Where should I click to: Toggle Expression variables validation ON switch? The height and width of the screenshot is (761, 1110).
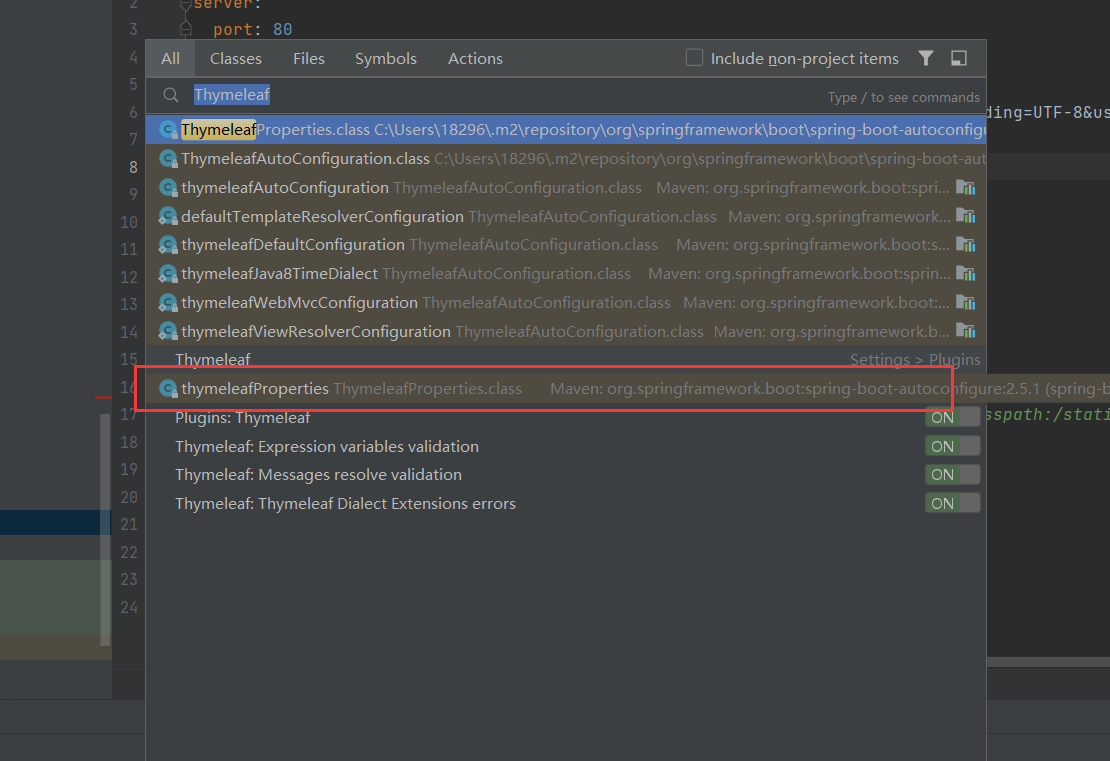[952, 446]
